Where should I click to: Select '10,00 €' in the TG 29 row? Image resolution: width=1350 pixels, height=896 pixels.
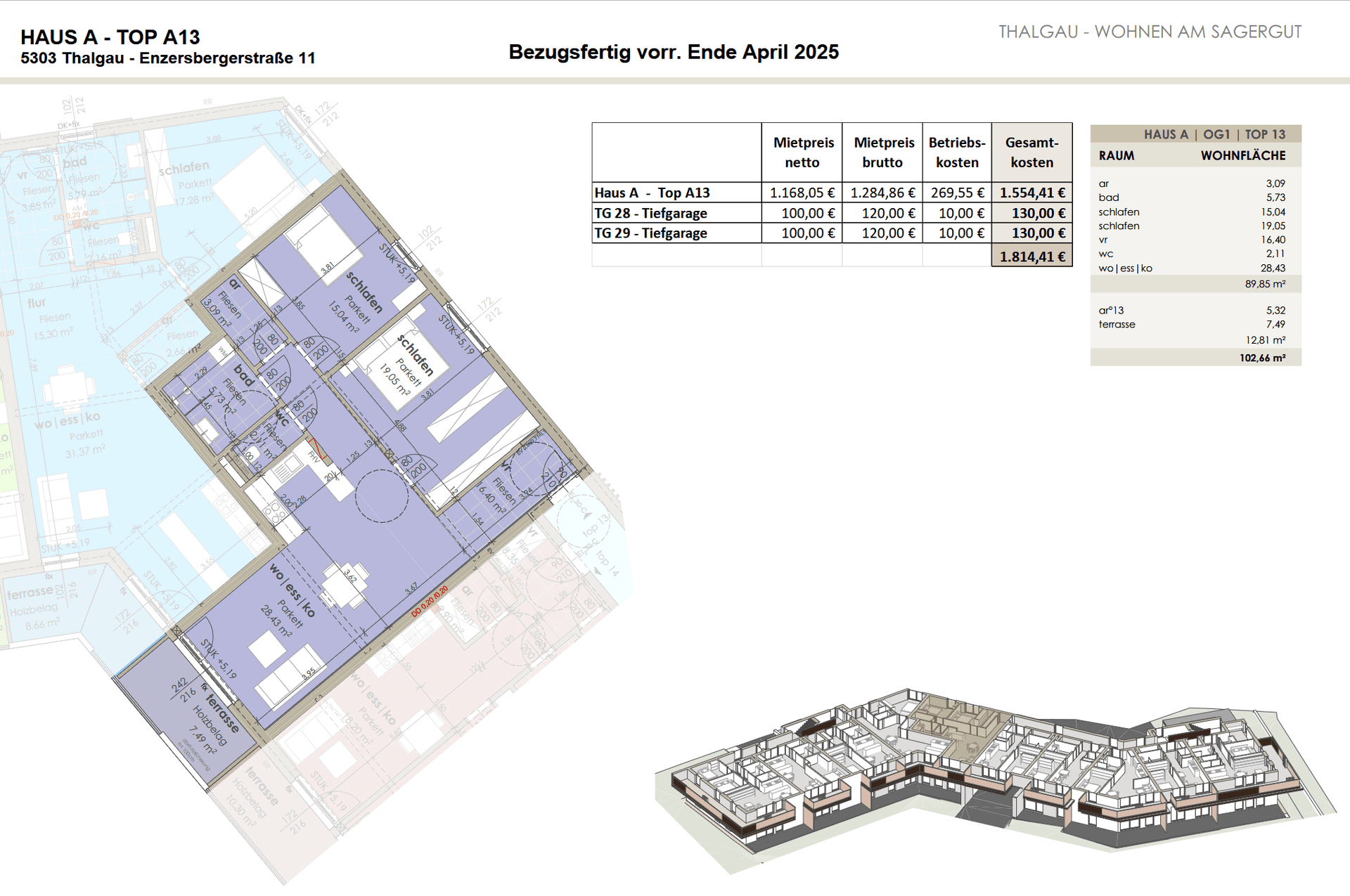(962, 233)
